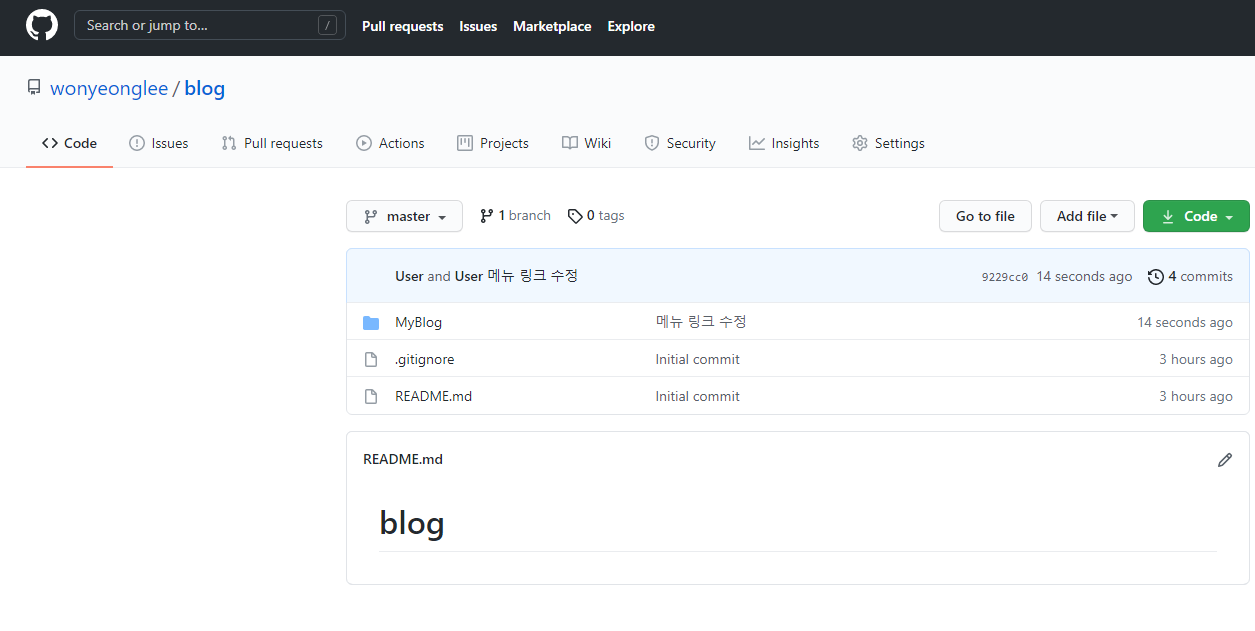Image resolution: width=1255 pixels, height=631 pixels.
Task: Click the MyBlog folder icon
Action: coord(371,322)
